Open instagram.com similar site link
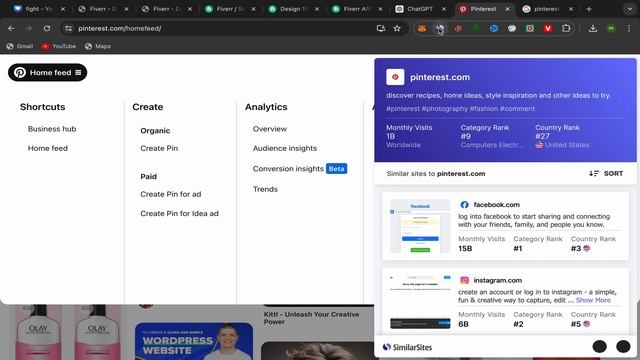Viewport: 640px width, 360px height. 498,280
